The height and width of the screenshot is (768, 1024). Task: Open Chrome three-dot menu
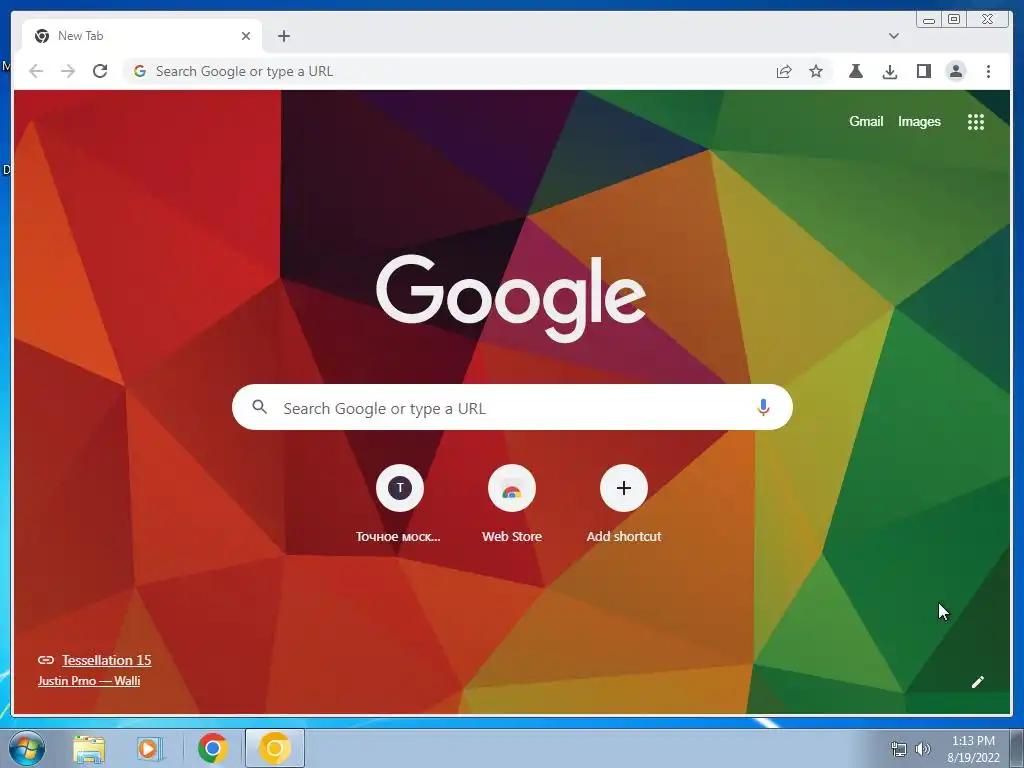click(x=988, y=71)
